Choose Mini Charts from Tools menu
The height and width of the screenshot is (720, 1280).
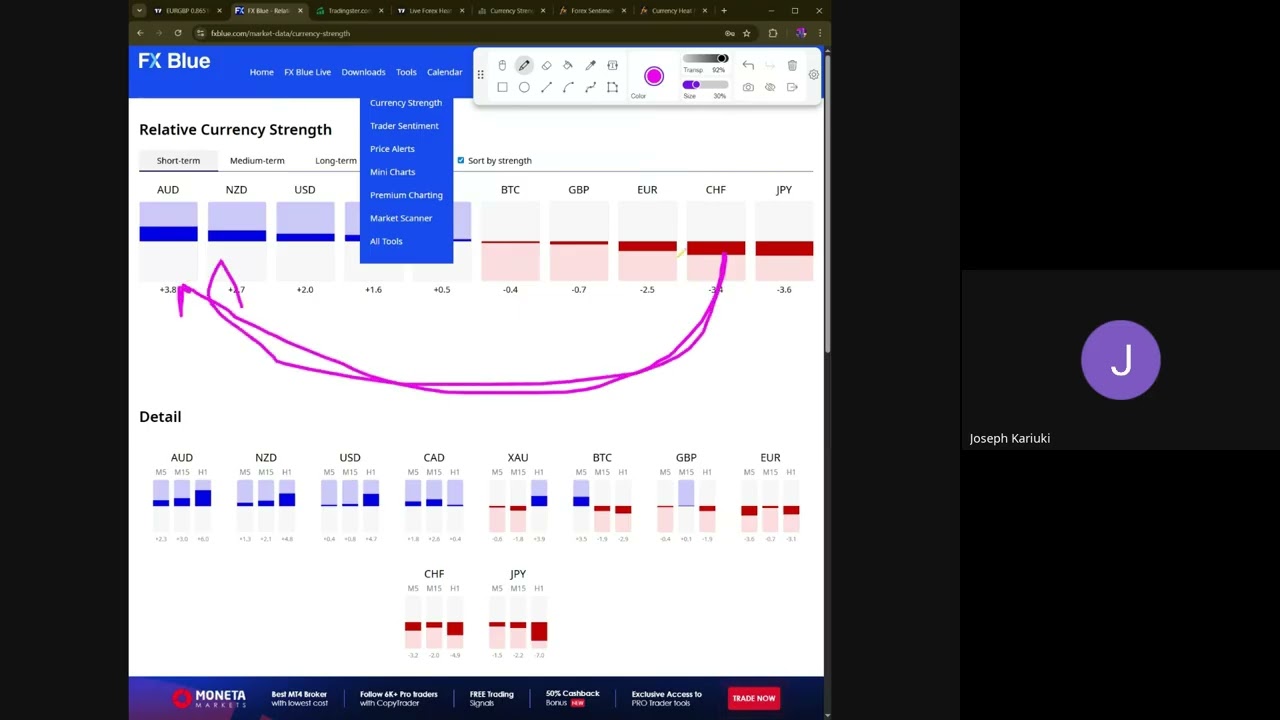point(392,172)
